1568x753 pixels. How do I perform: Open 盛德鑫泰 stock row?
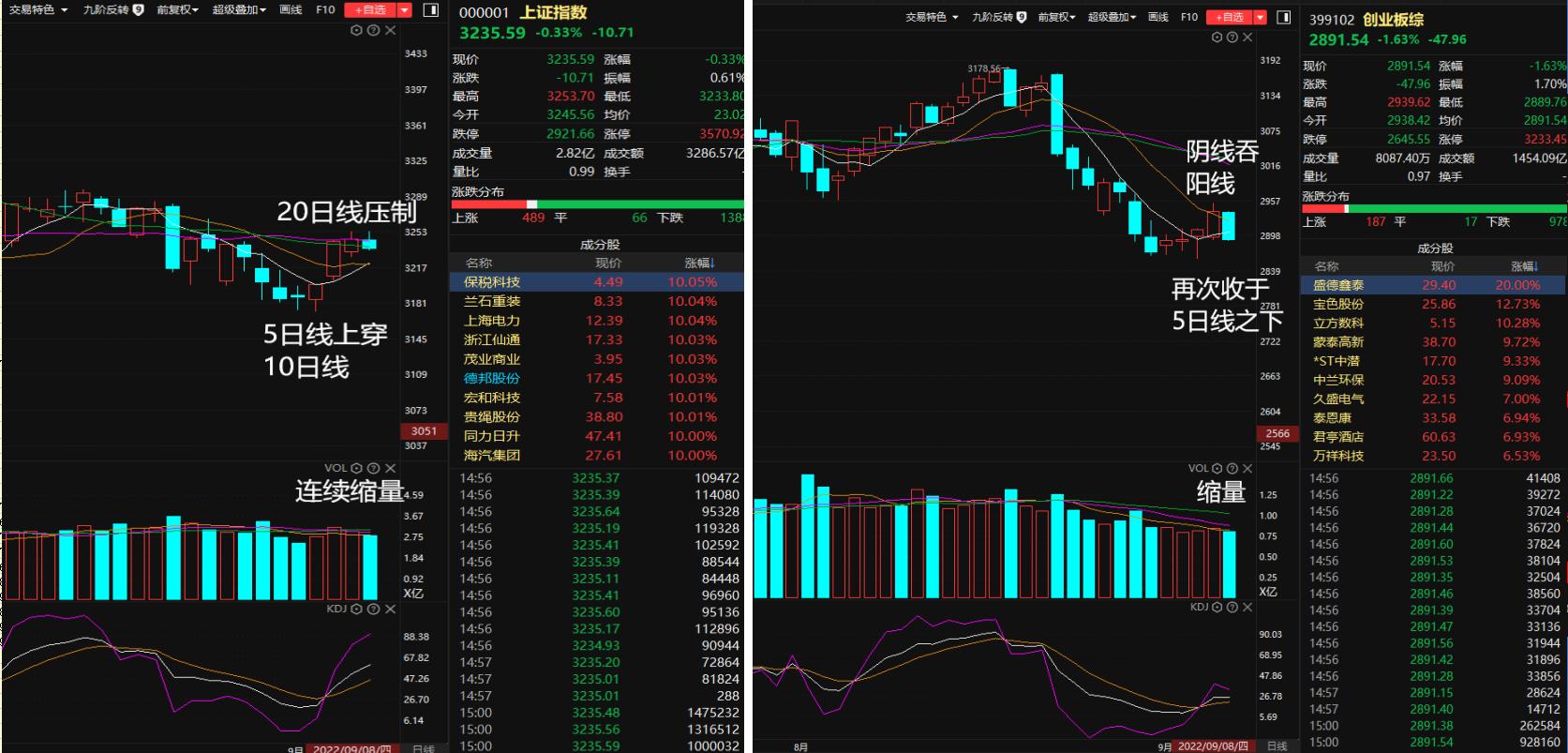(x=1434, y=285)
